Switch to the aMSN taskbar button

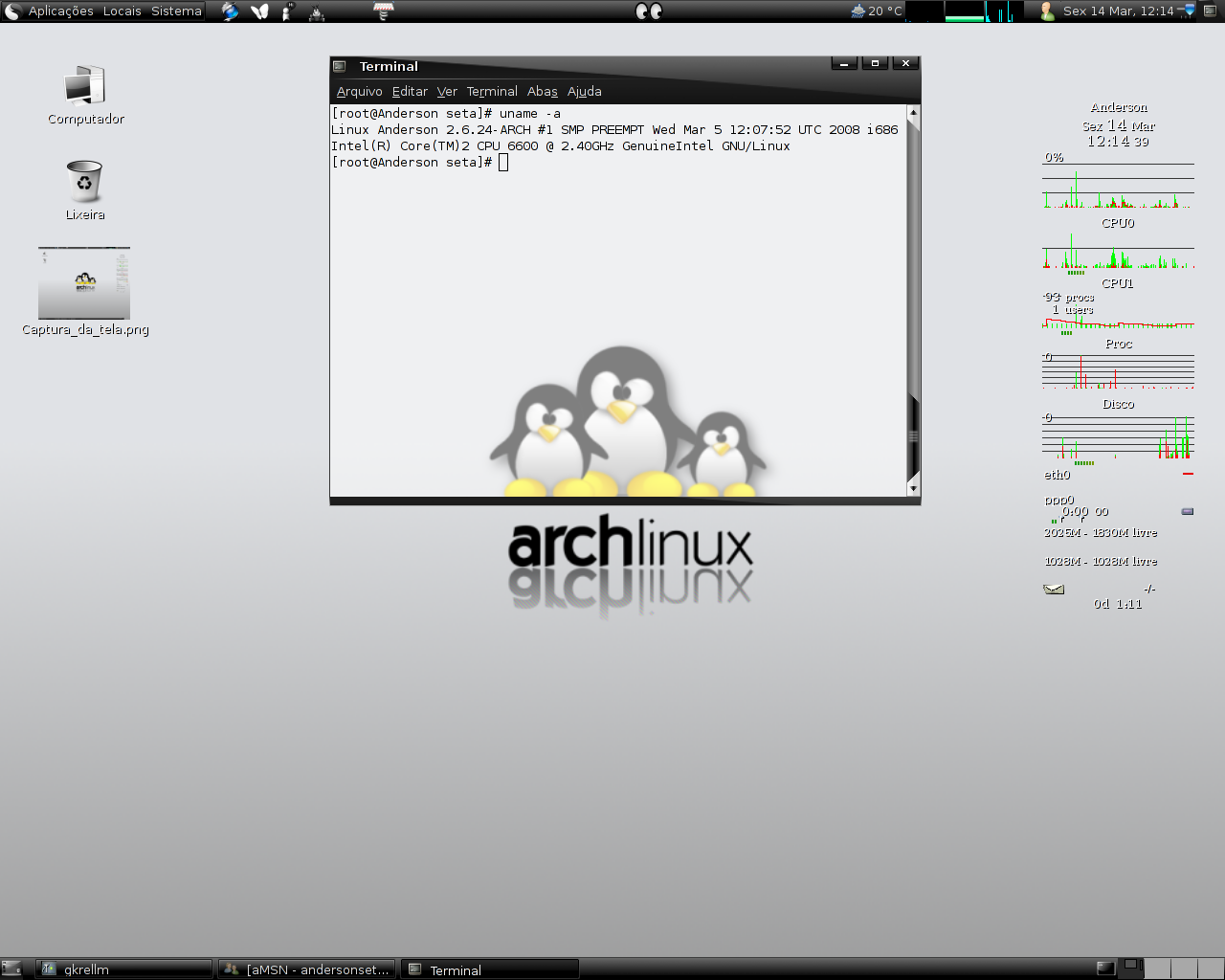pos(307,969)
